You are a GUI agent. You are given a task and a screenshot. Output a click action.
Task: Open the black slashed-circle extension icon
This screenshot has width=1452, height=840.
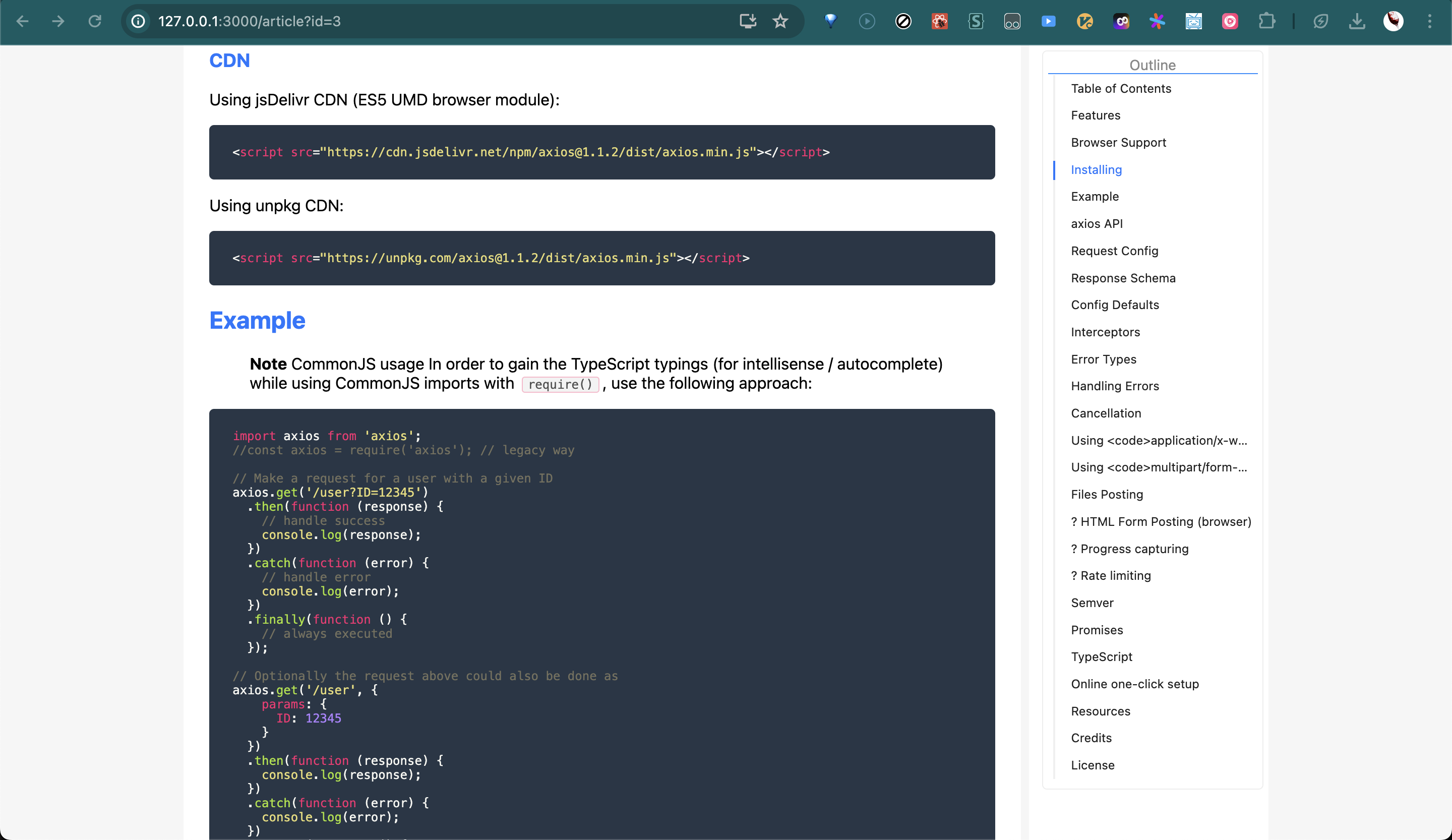point(903,21)
